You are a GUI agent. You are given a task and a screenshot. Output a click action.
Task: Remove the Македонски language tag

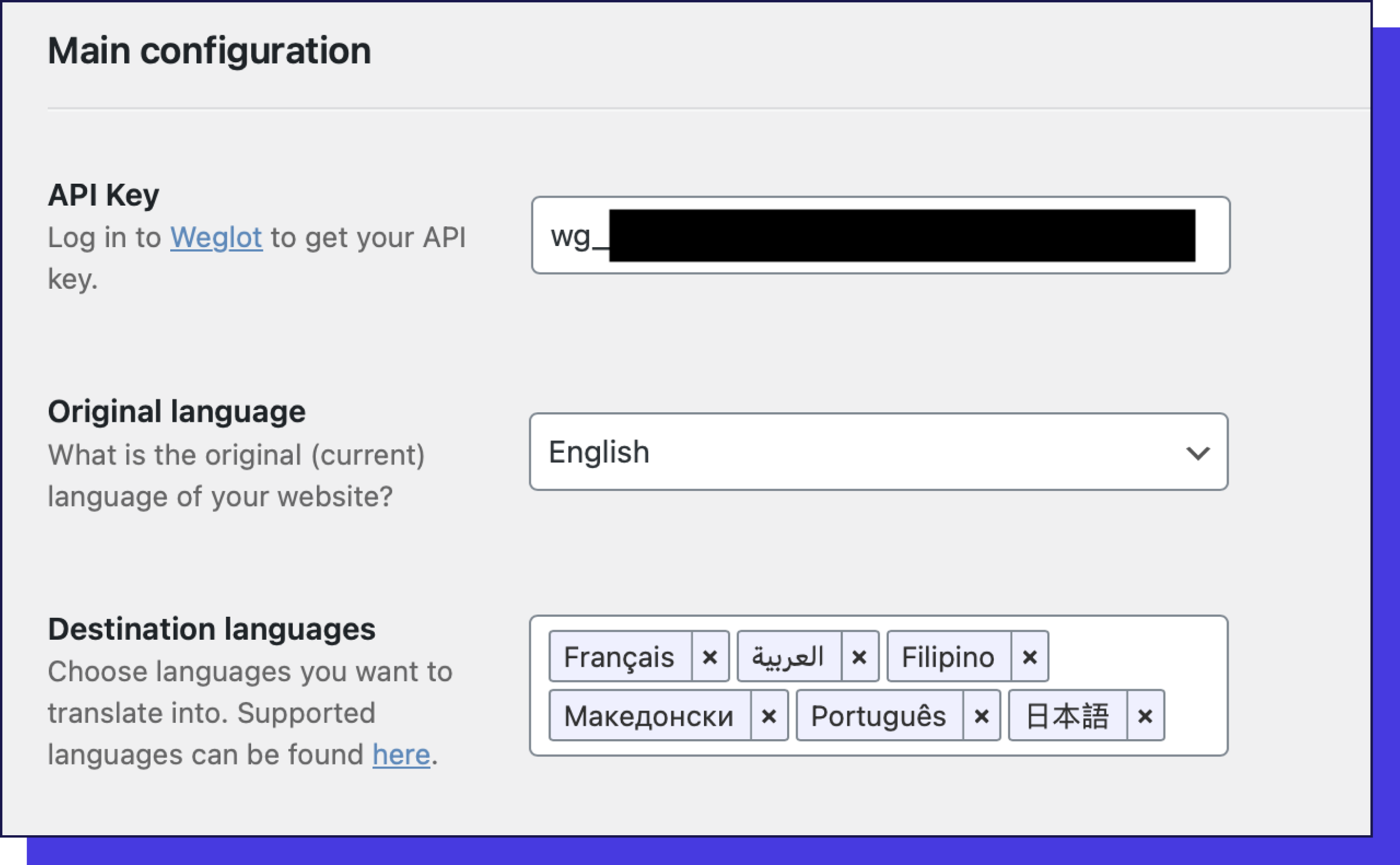(769, 714)
